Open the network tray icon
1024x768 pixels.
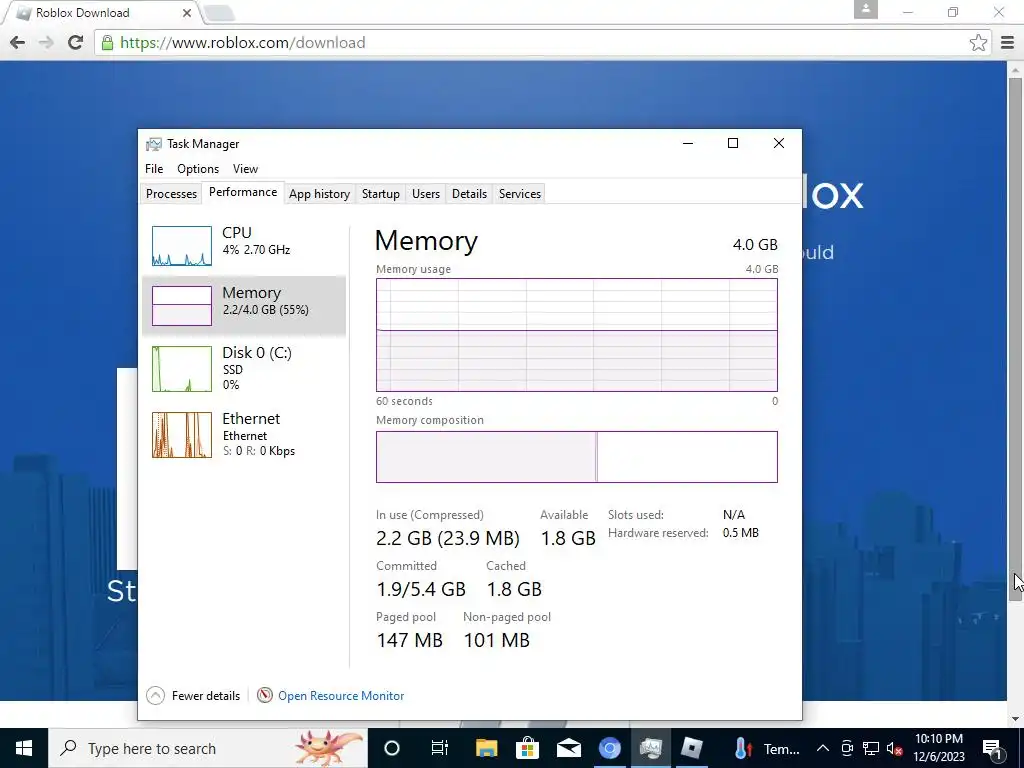click(x=871, y=748)
